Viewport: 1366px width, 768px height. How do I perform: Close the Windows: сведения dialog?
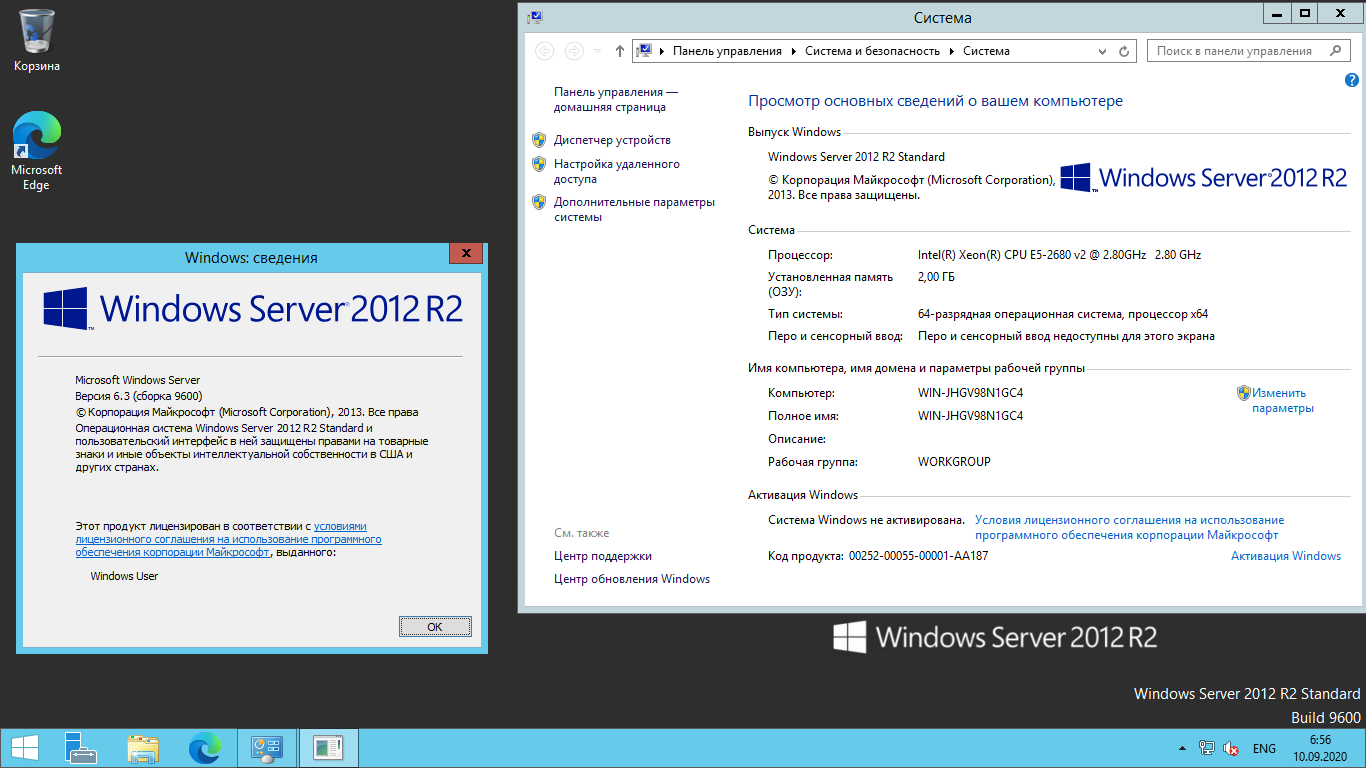465,254
